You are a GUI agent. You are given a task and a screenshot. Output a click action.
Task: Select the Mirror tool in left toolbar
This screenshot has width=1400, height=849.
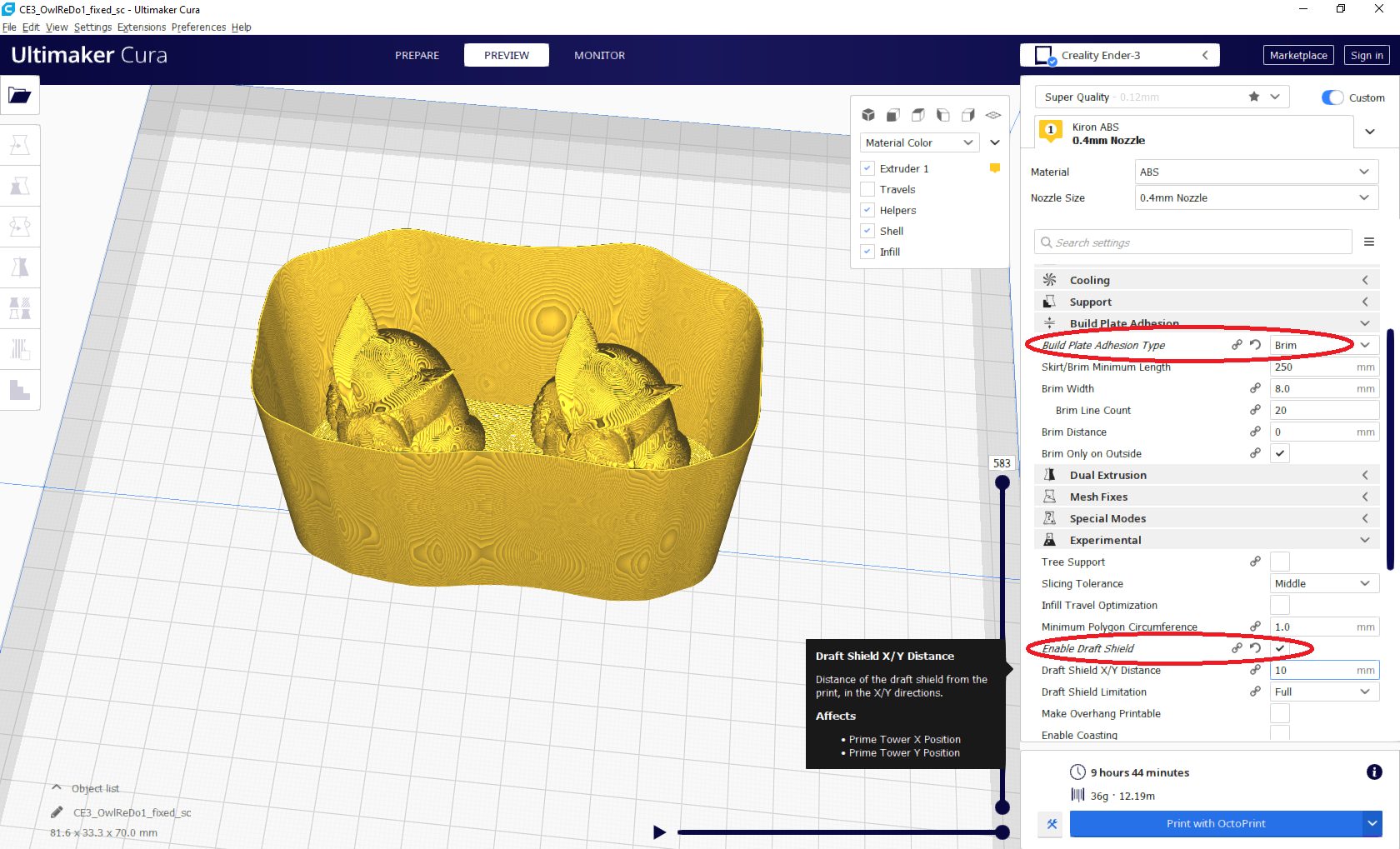click(x=20, y=267)
